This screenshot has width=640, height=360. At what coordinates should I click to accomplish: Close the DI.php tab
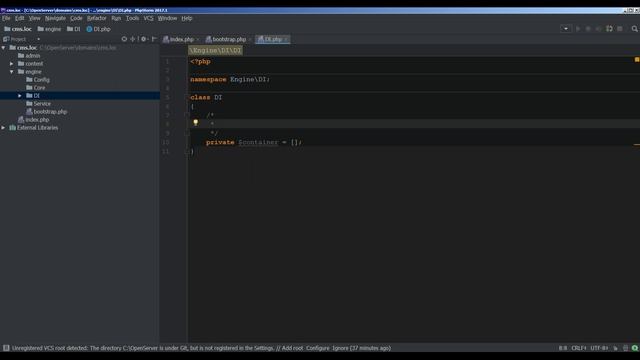[286, 40]
